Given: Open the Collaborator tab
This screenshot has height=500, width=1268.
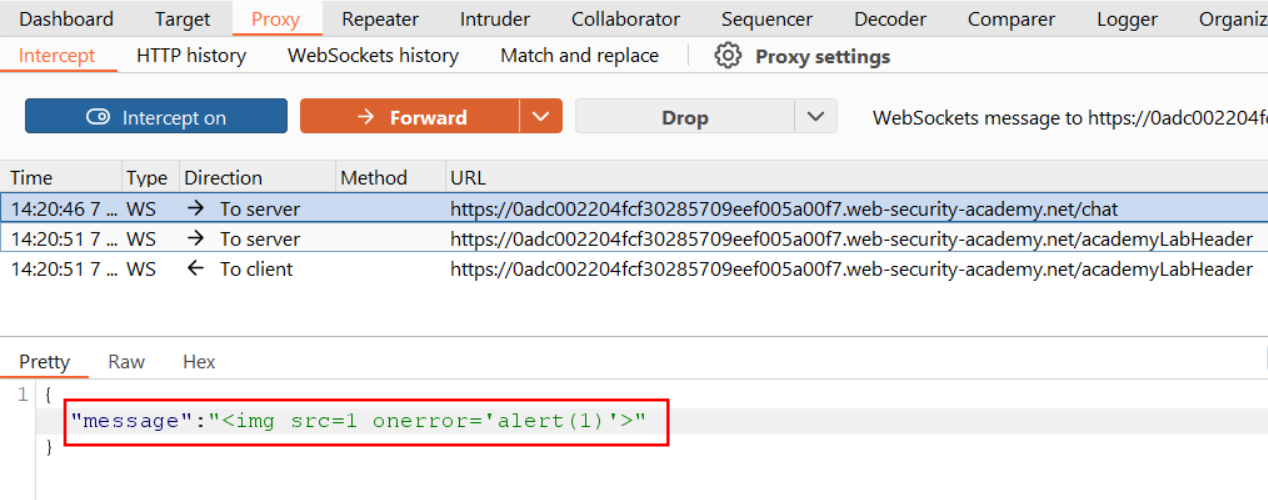Looking at the screenshot, I should pyautogui.click(x=625, y=19).
